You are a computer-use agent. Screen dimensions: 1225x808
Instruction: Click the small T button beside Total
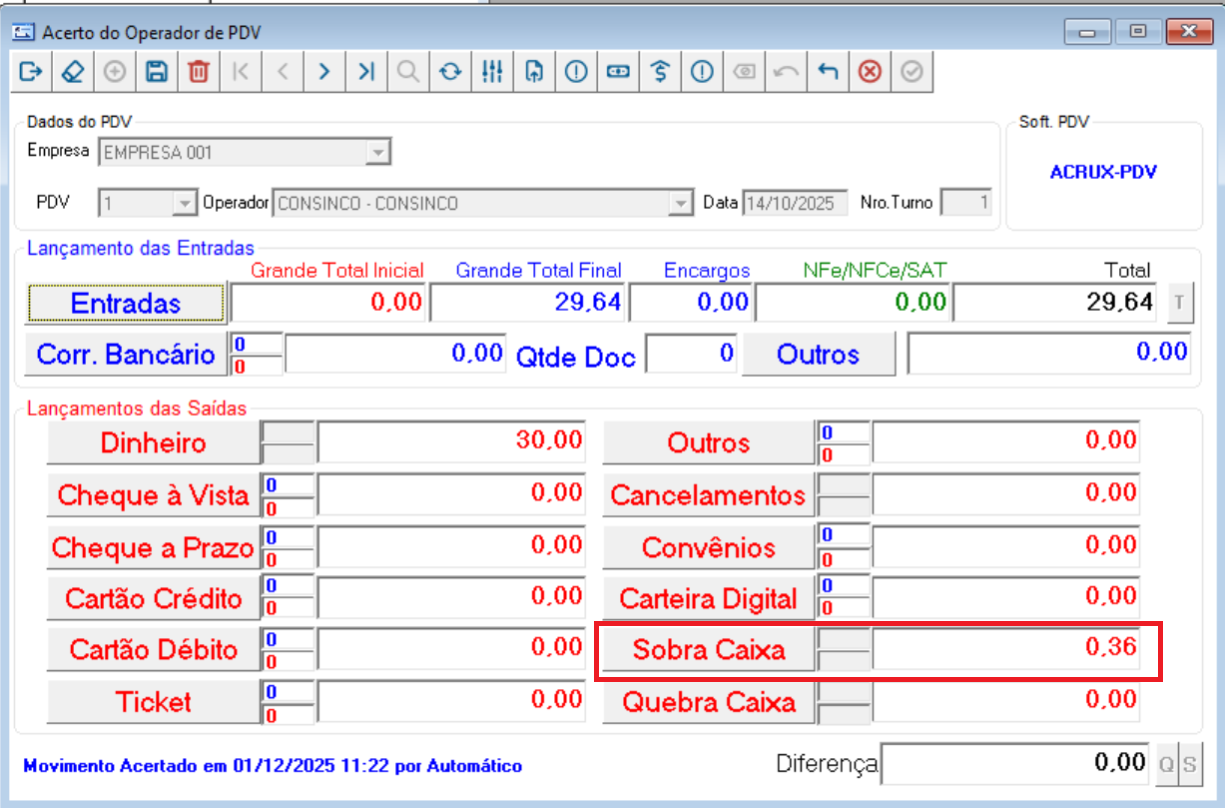pos(1180,304)
